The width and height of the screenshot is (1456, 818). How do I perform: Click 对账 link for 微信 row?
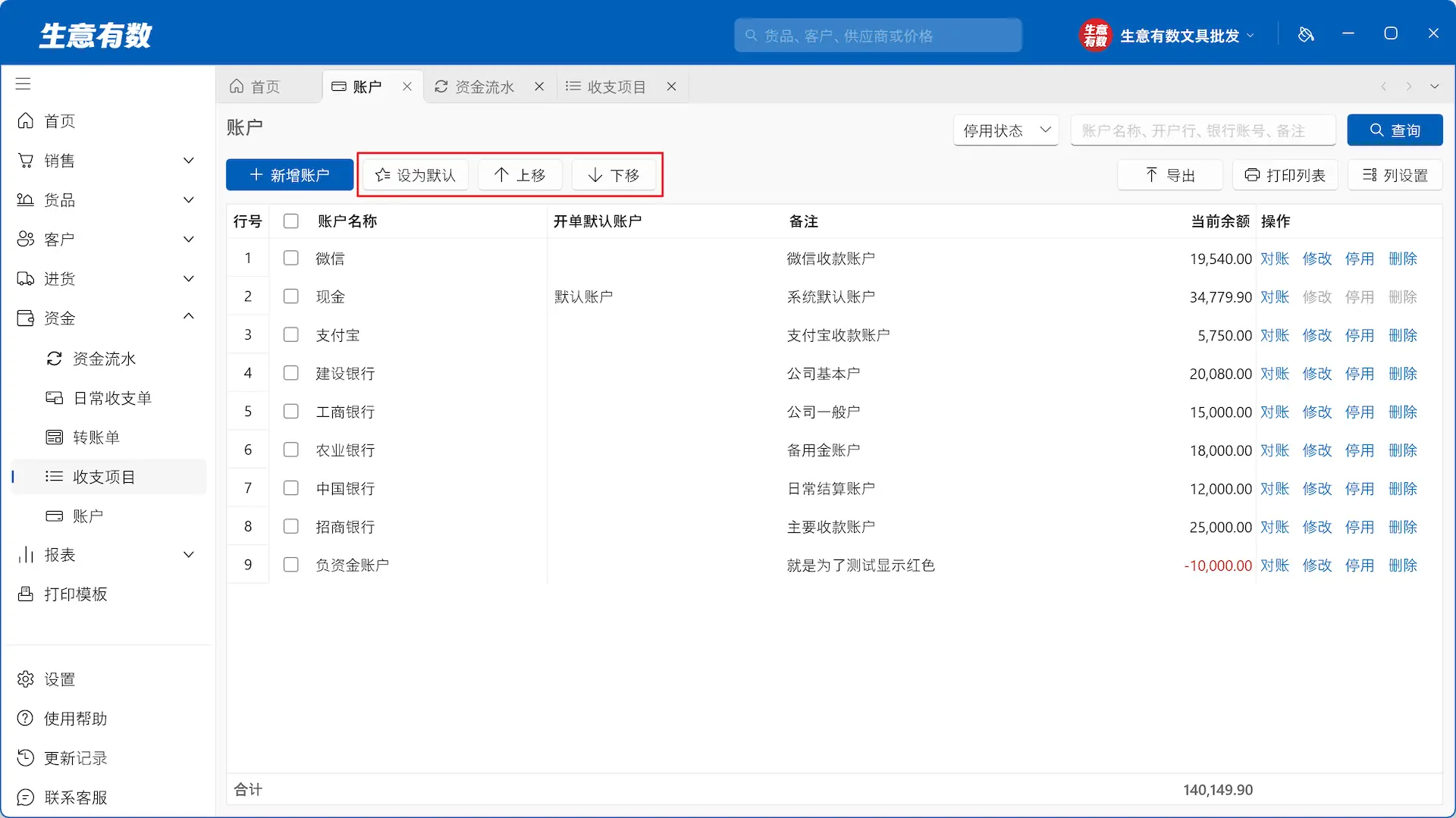[1275, 259]
